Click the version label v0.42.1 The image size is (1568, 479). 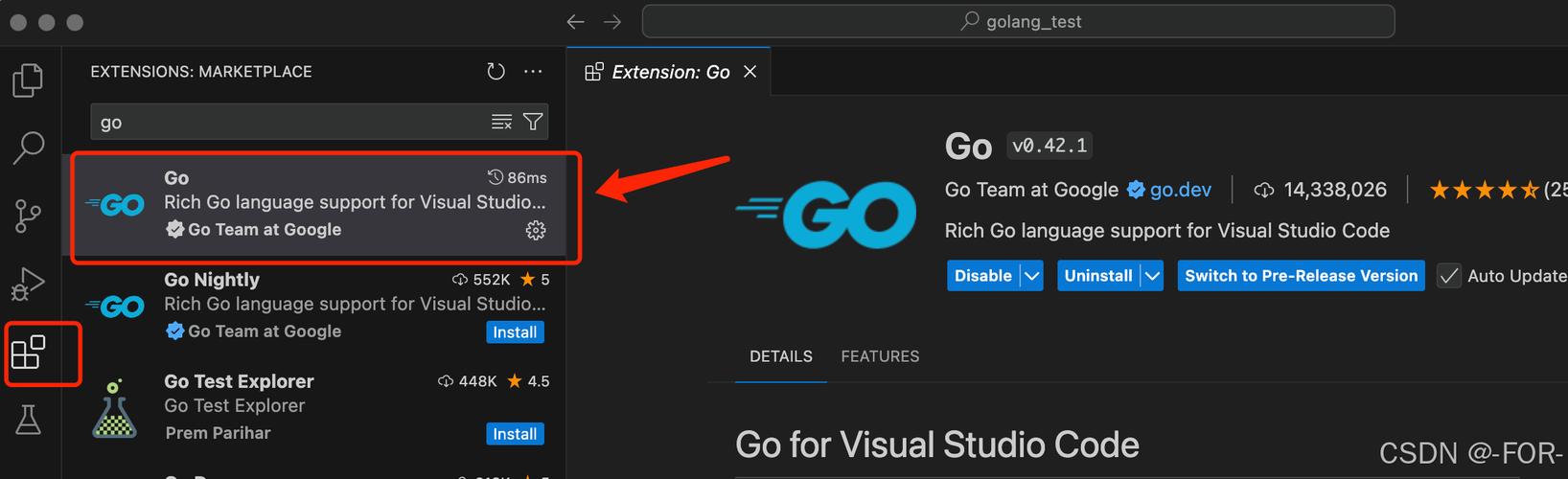pyautogui.click(x=1049, y=146)
